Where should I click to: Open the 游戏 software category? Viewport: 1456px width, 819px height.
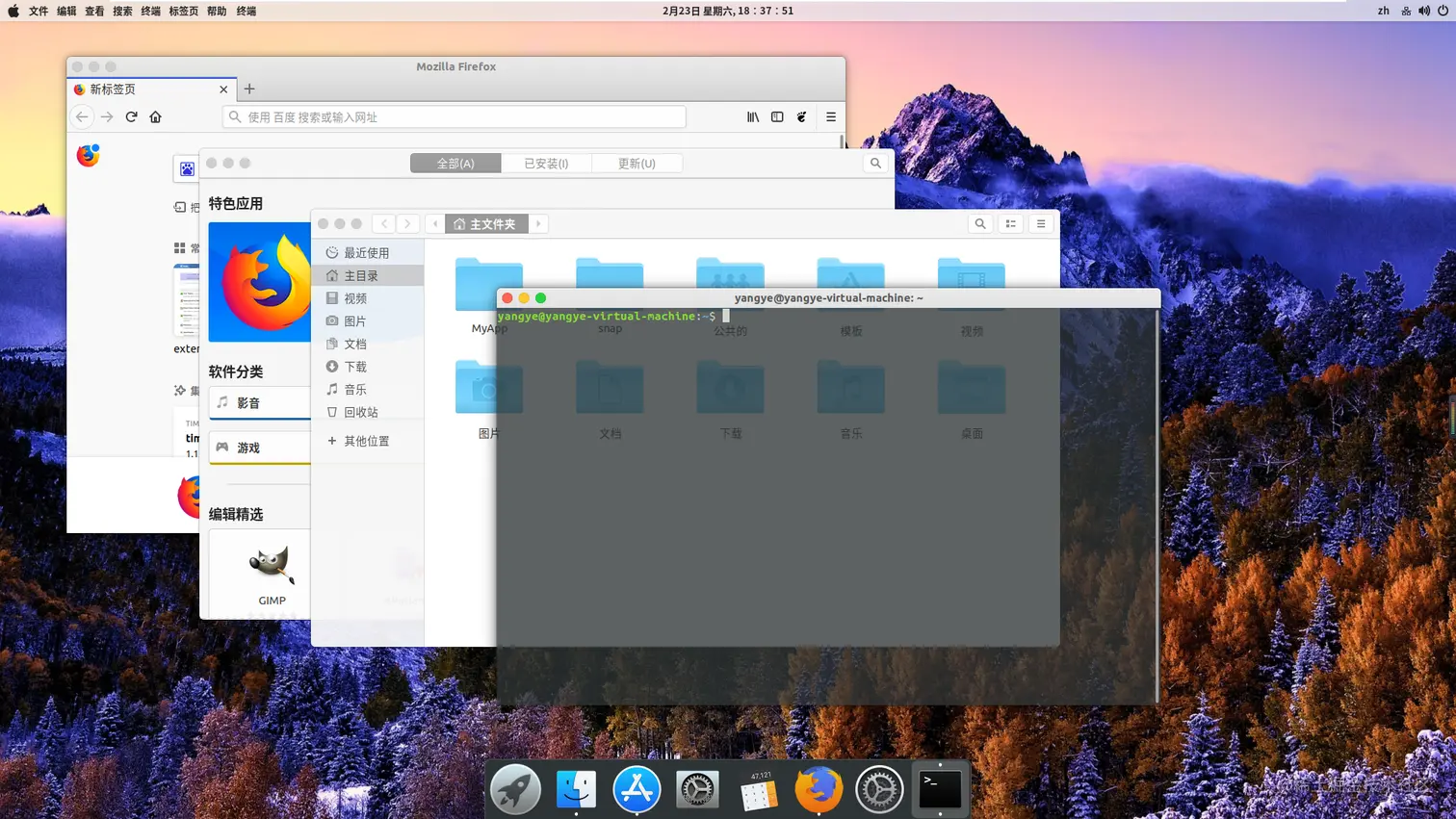(260, 448)
